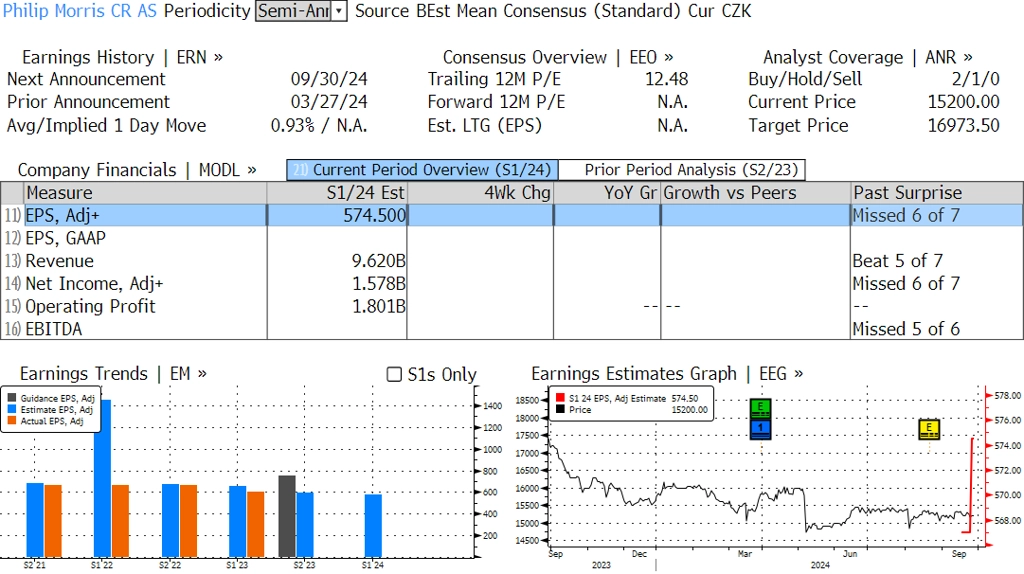The height and width of the screenshot is (574, 1024).
Task: Click Next Announcement date 09/30/24
Action: coord(329,79)
